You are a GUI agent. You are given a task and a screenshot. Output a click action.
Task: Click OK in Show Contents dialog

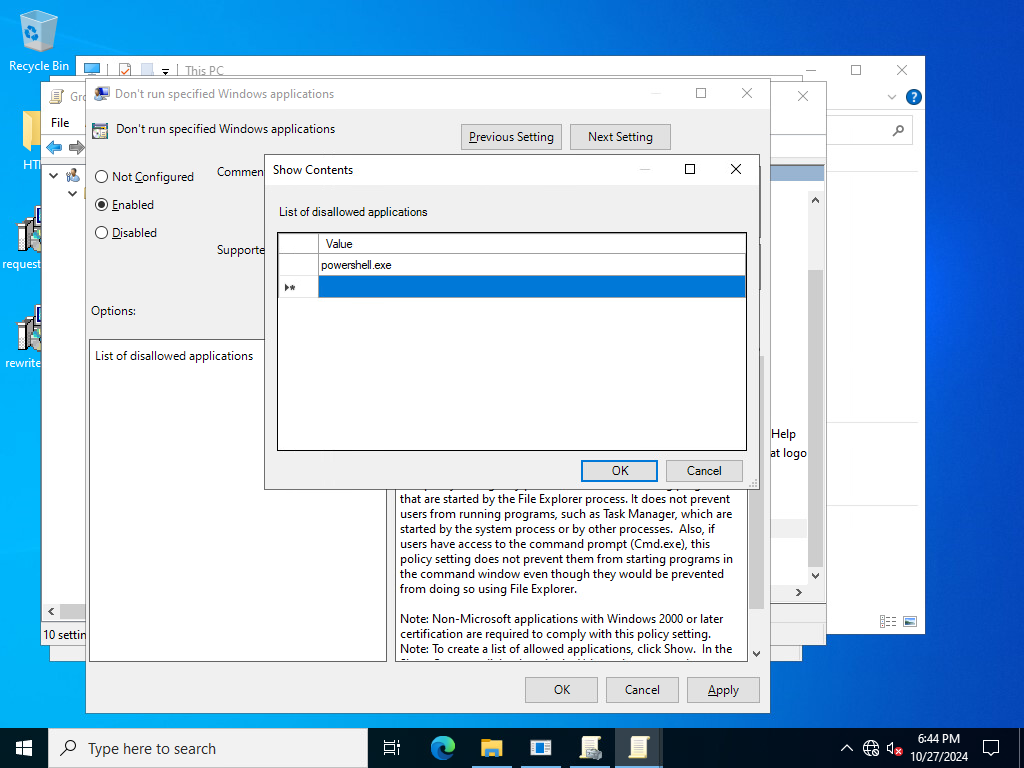pos(620,471)
